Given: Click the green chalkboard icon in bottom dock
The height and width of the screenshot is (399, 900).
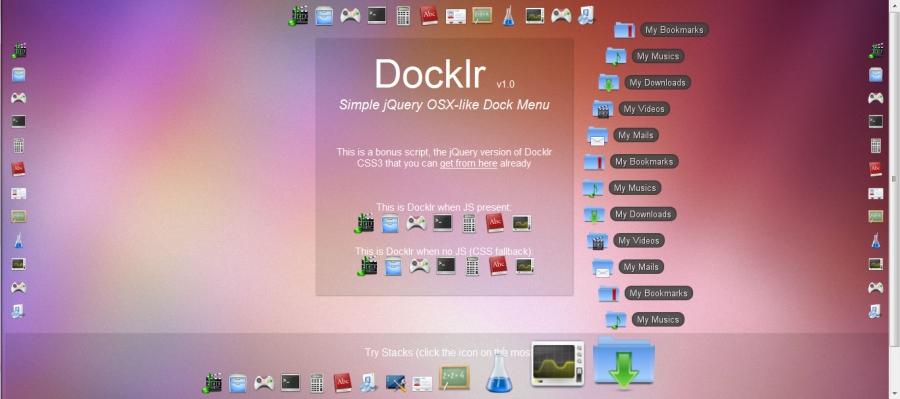Looking at the screenshot, I should pos(454,378).
